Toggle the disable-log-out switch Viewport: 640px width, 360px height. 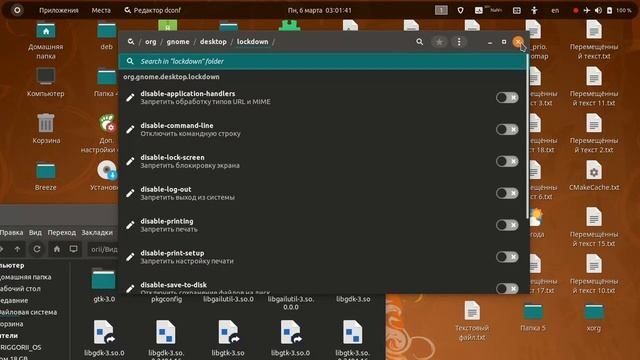coord(507,193)
